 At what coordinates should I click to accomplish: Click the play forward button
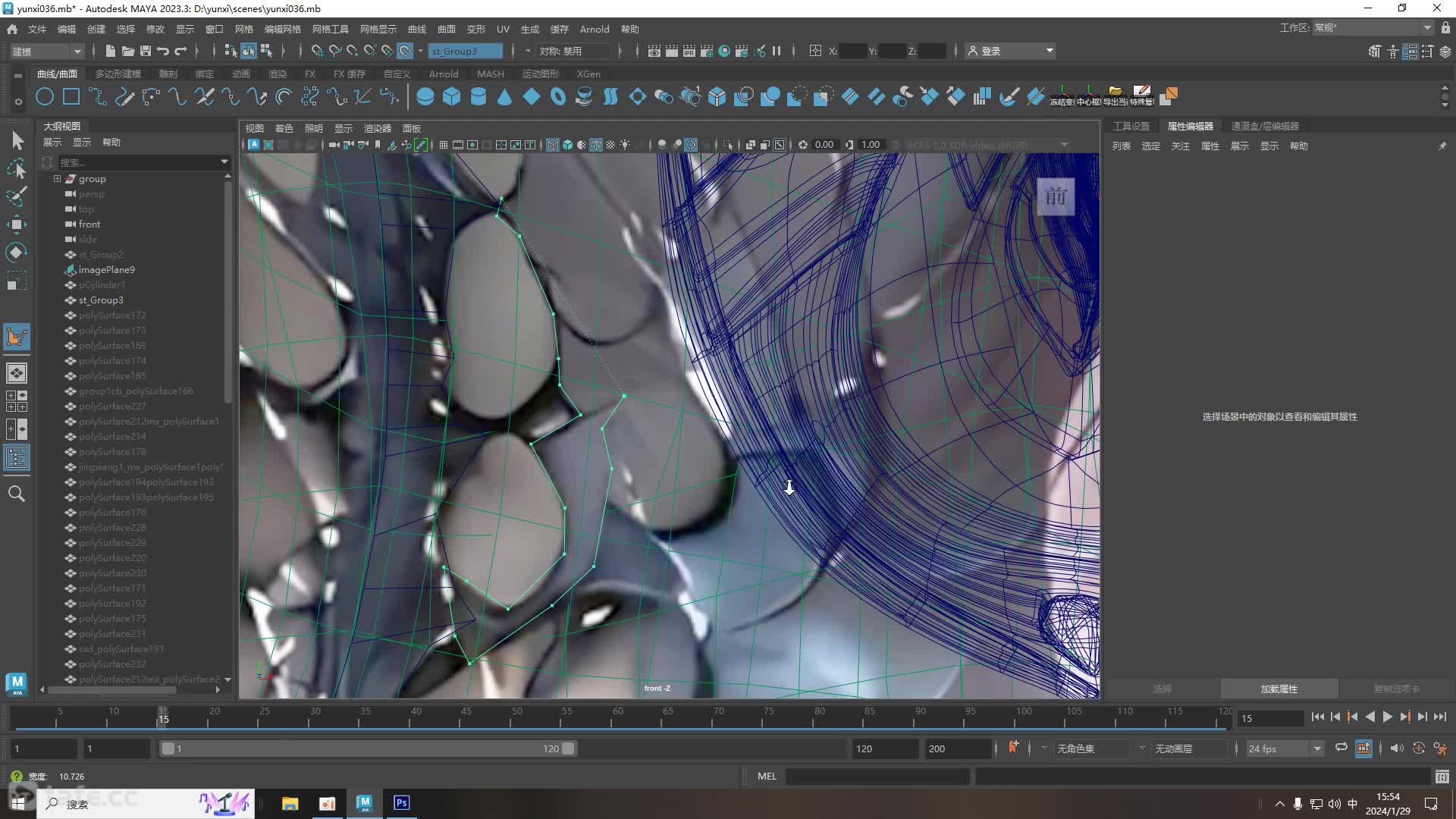tap(1388, 717)
